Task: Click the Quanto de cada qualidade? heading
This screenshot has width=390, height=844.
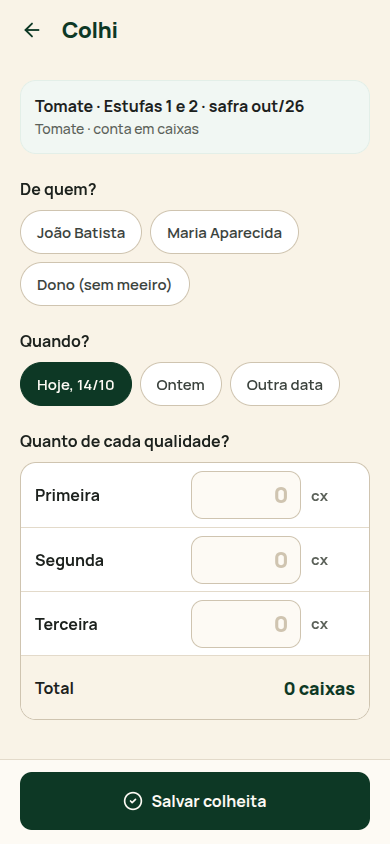Action: (124, 441)
